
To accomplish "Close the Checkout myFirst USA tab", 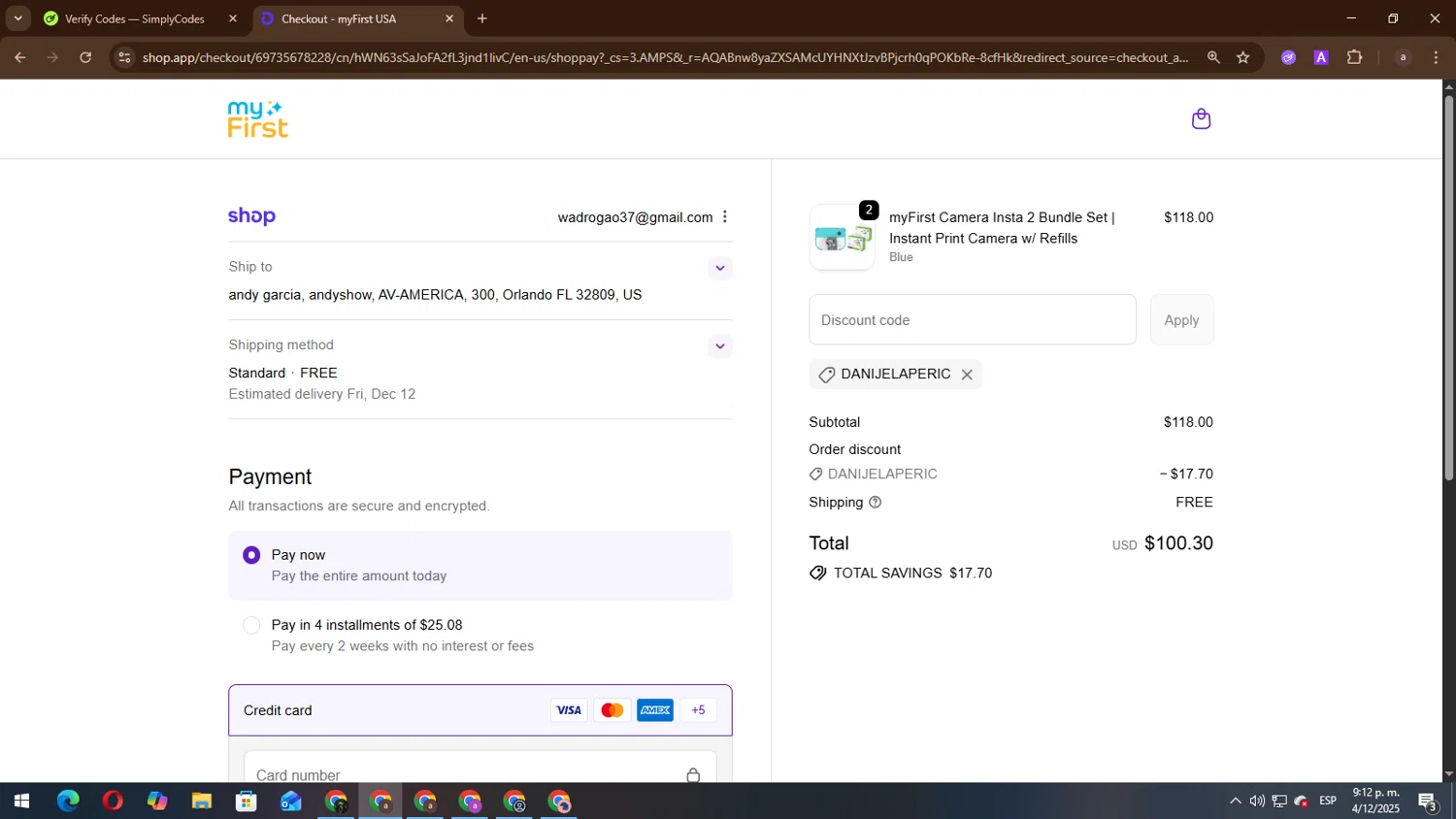I will (449, 18).
